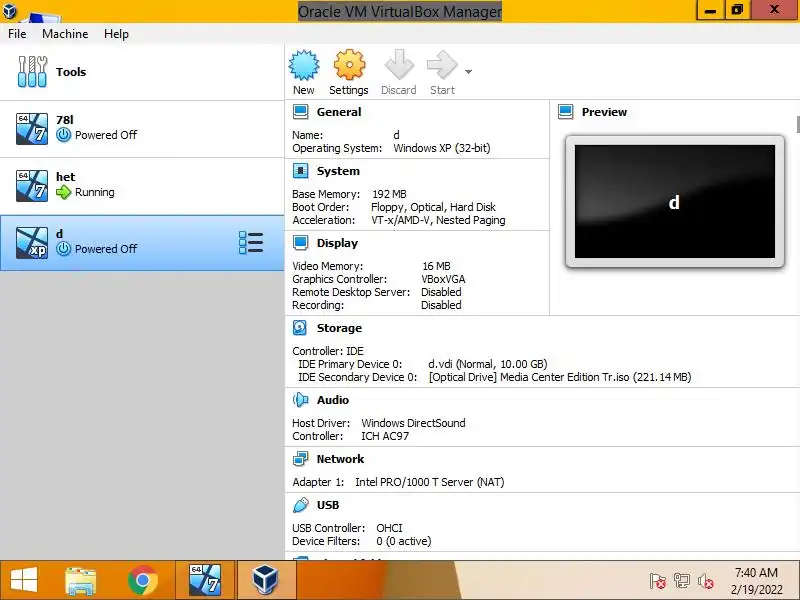This screenshot has width=800, height=600.
Task: Click the Display section header
Action: (x=337, y=243)
